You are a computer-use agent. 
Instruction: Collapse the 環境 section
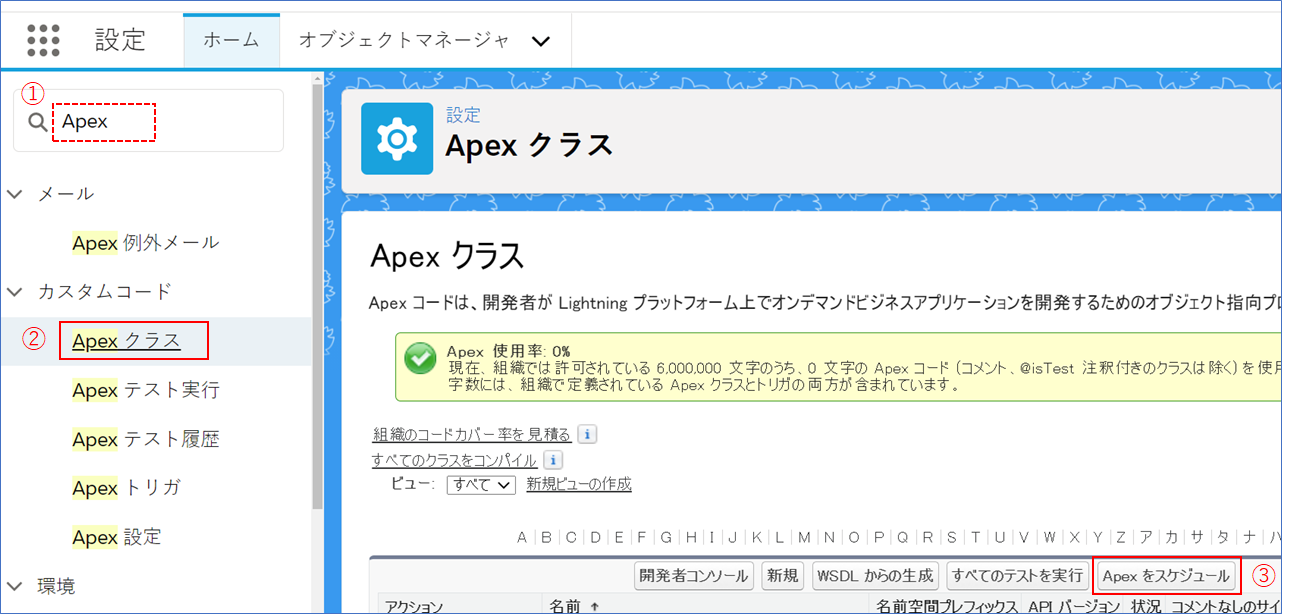16,586
